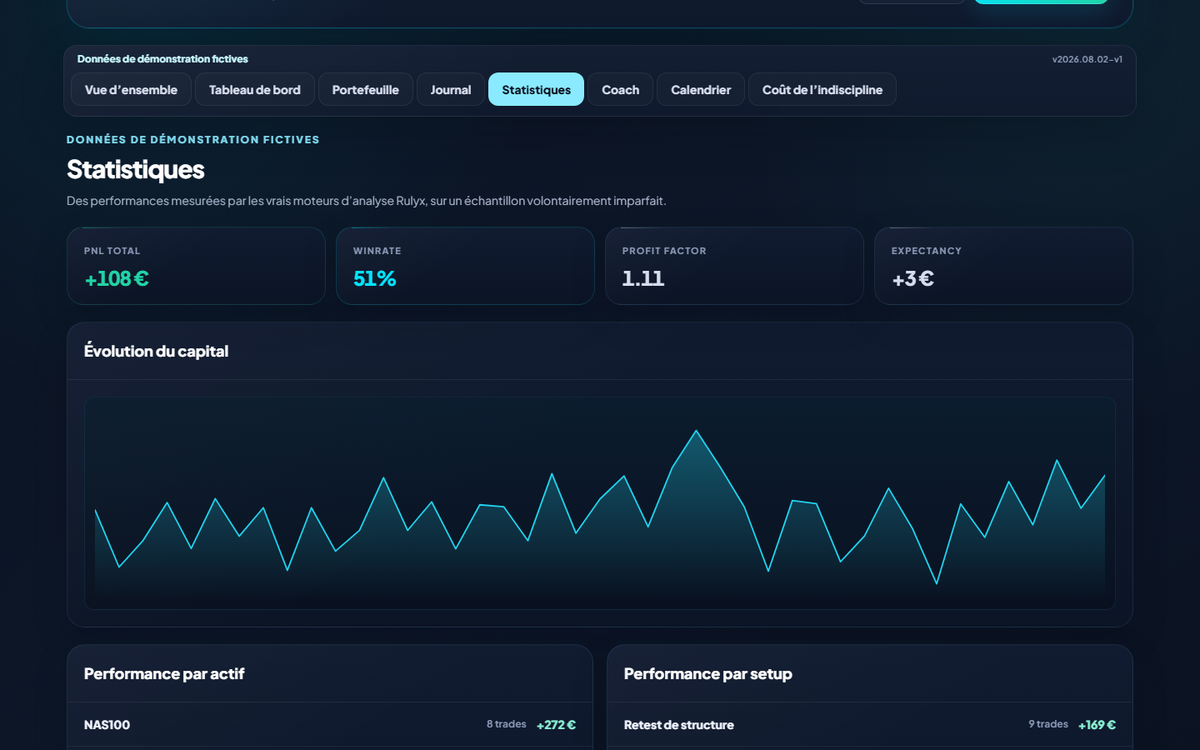This screenshot has height=750, width=1200.
Task: Select the Winrate 51% card
Action: 465,266
